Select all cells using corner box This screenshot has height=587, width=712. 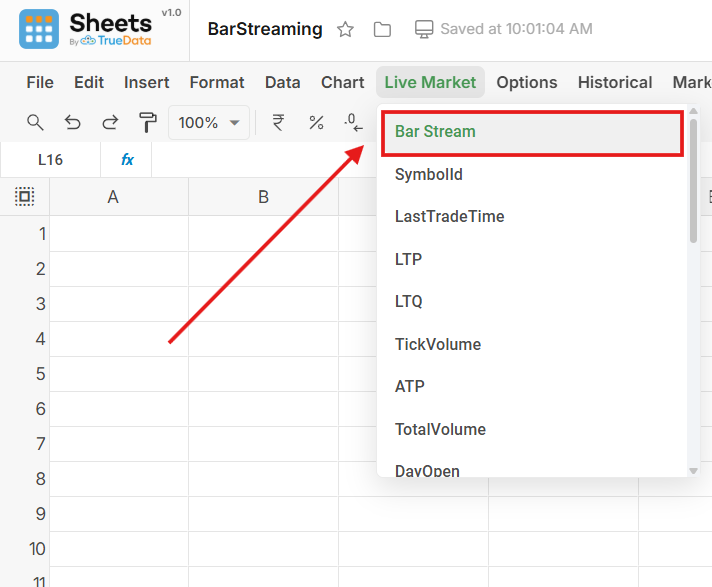click(25, 197)
